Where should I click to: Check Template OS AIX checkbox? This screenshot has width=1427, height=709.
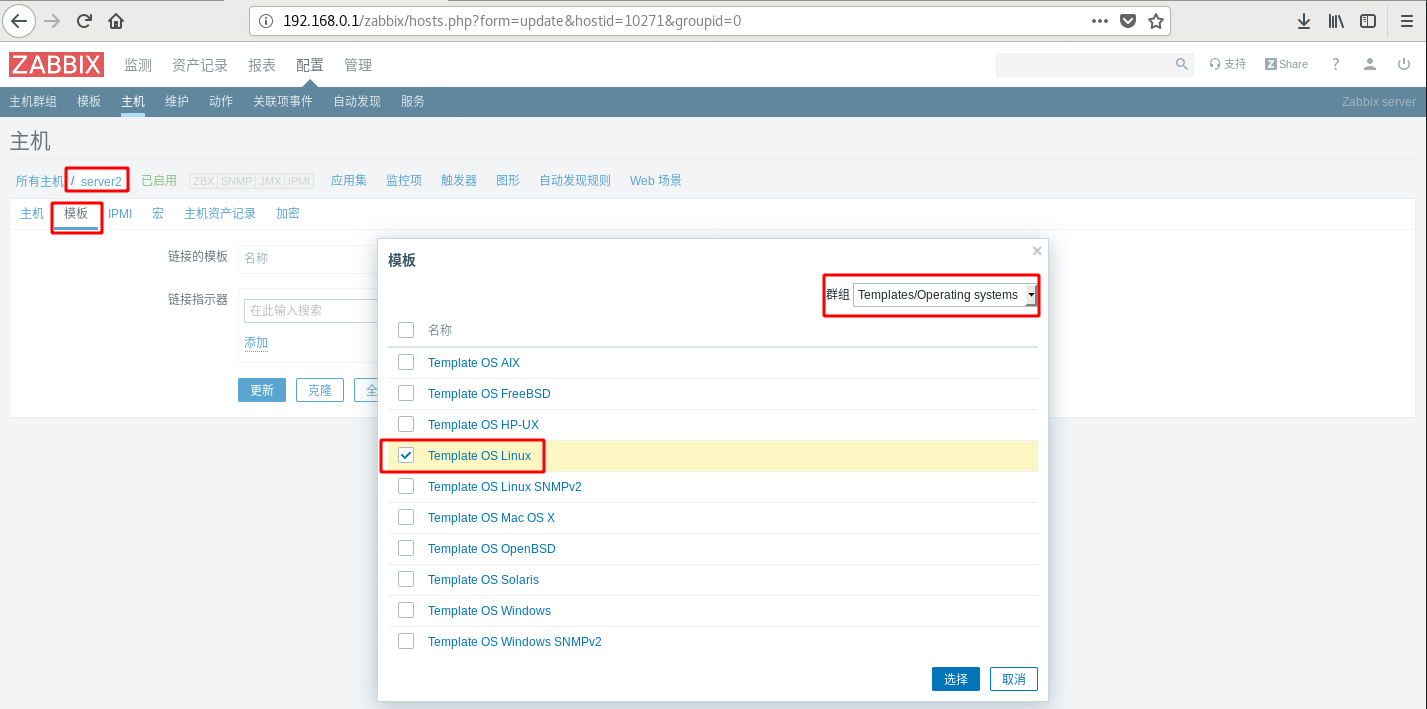pos(406,362)
